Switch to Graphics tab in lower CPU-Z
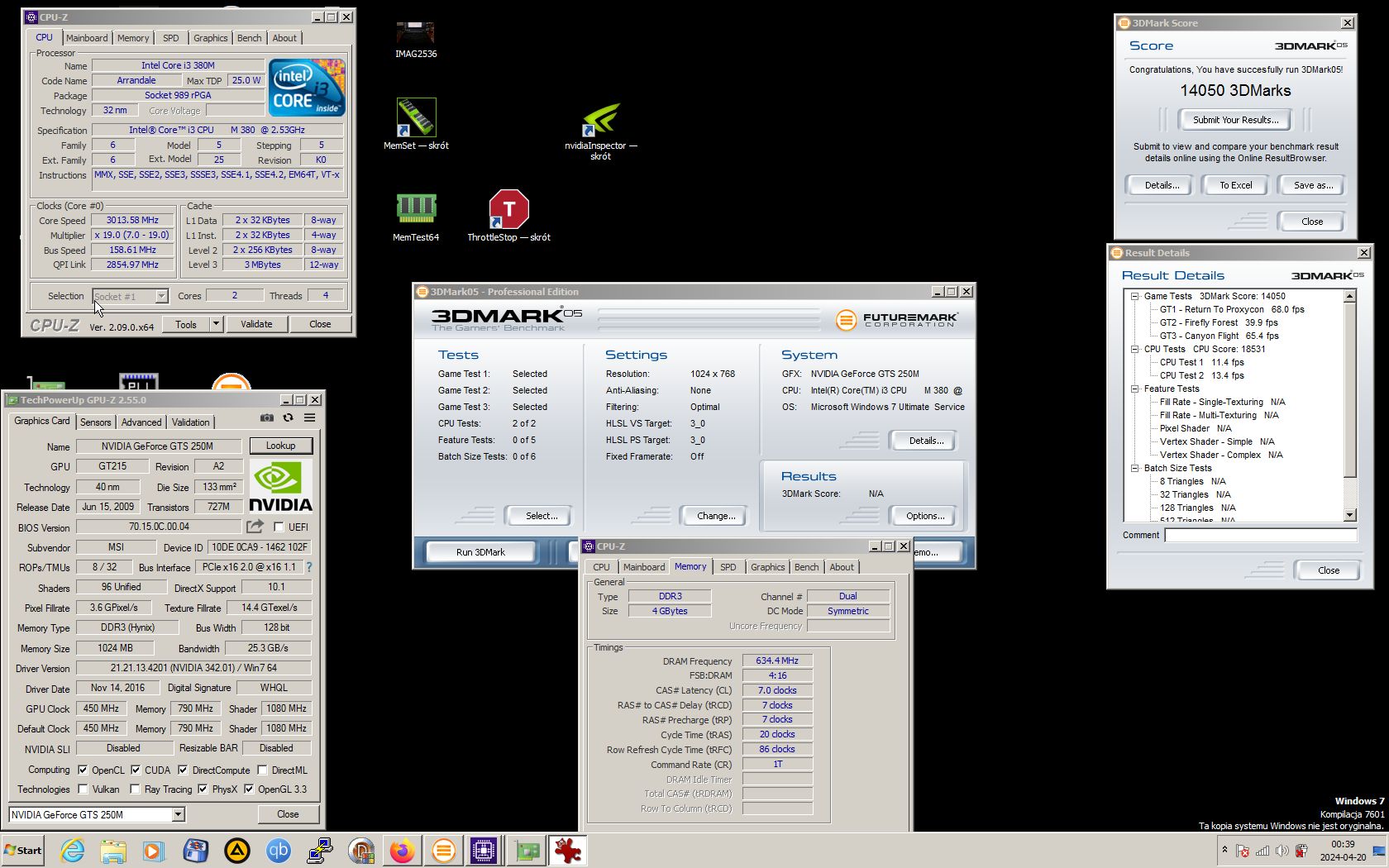Screen dimensions: 1389x868 (767, 567)
